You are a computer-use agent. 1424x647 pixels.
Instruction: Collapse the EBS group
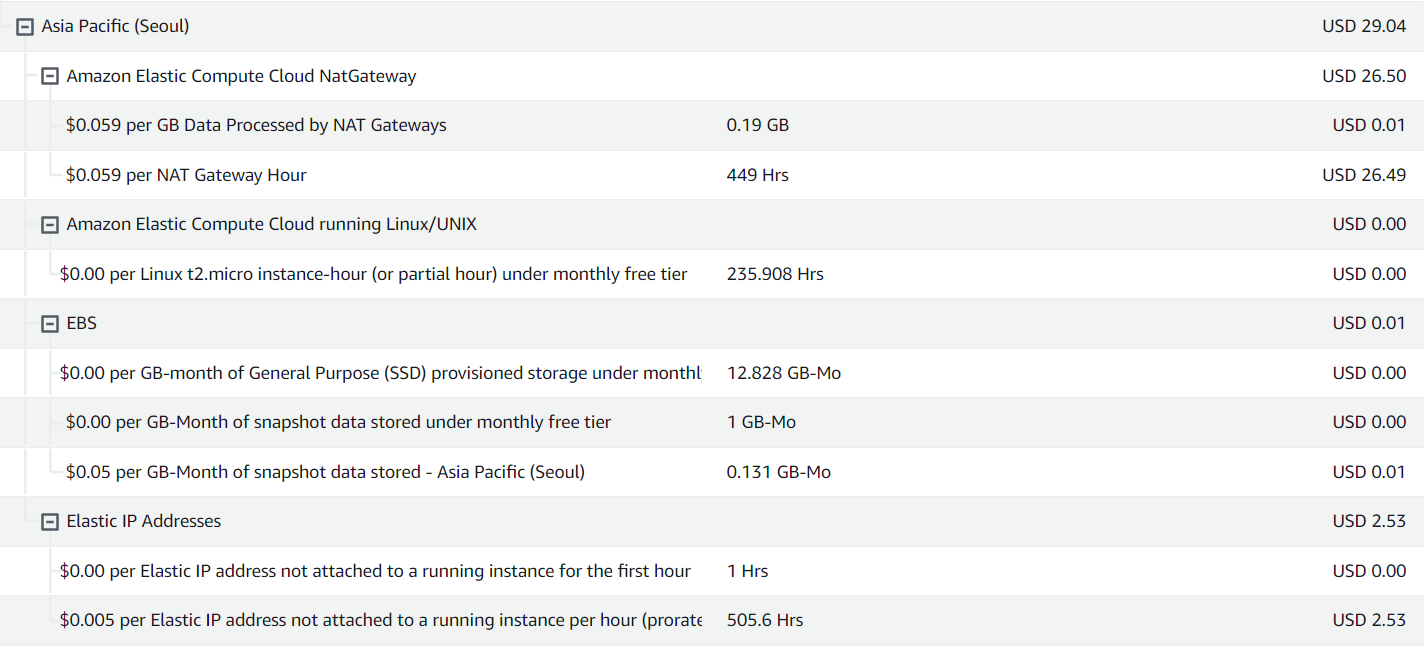(50, 324)
